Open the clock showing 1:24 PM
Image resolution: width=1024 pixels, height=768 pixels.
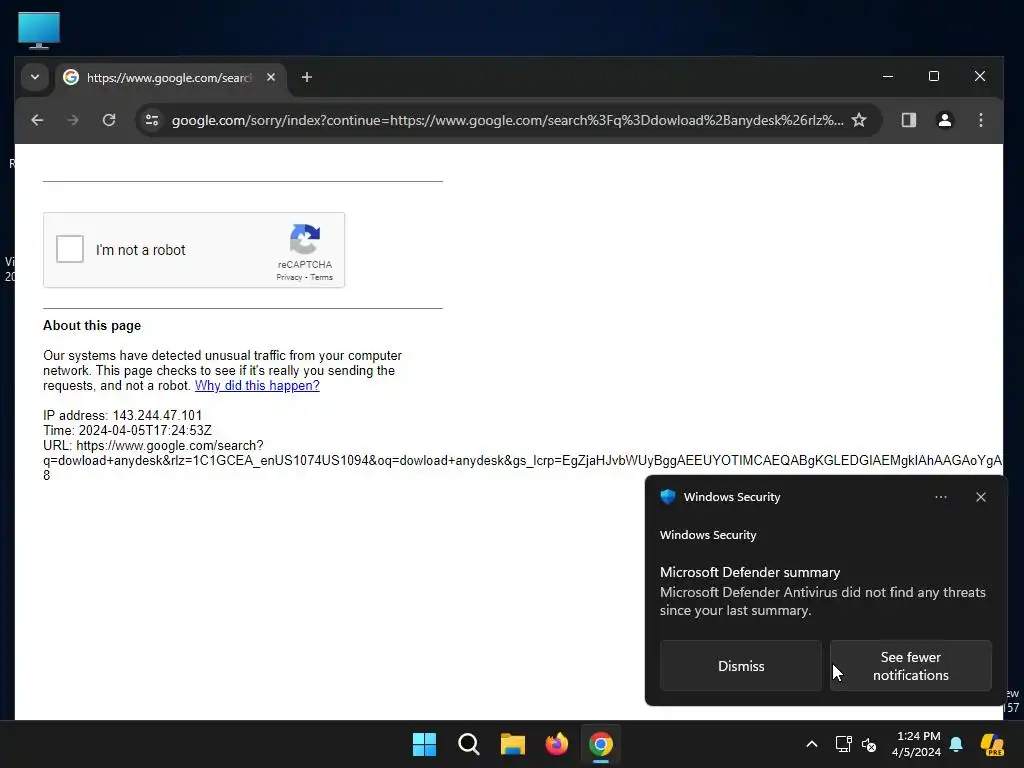[x=916, y=744]
